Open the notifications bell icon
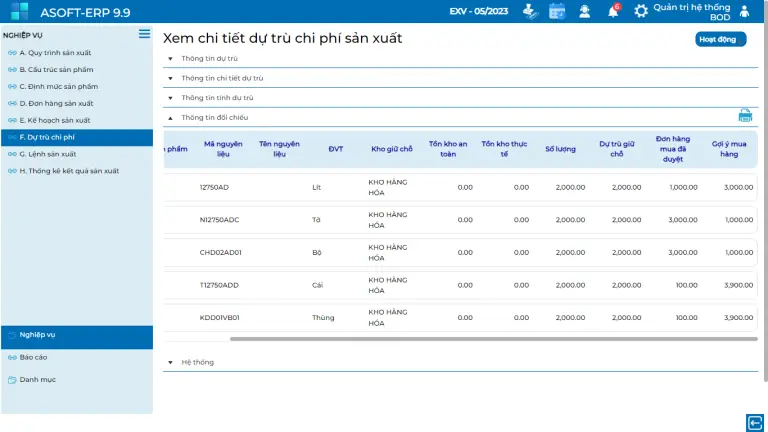768x432 pixels. pyautogui.click(x=613, y=11)
